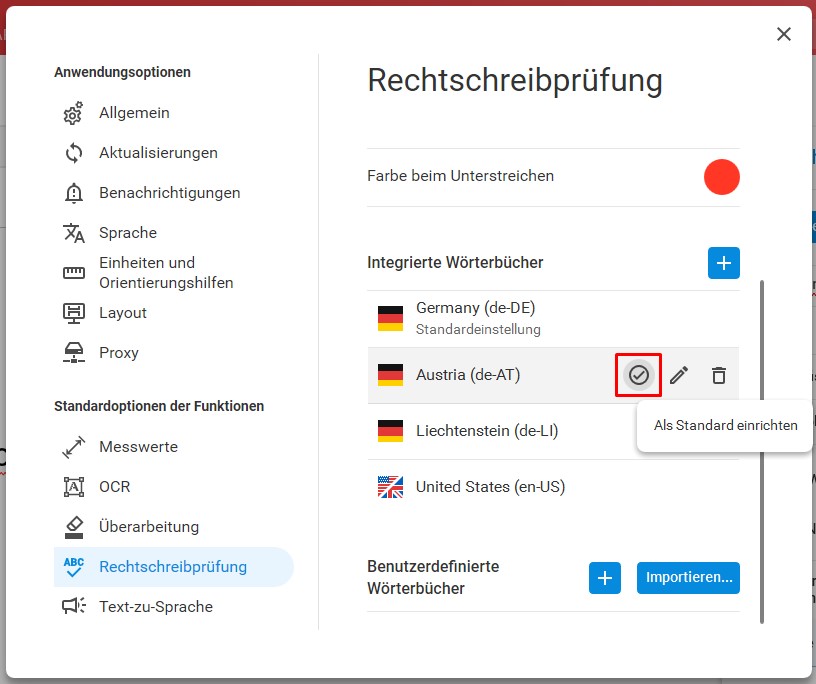Viewport: 816px width, 684px height.
Task: Open Benachrichtigungen settings
Action: coord(174,193)
